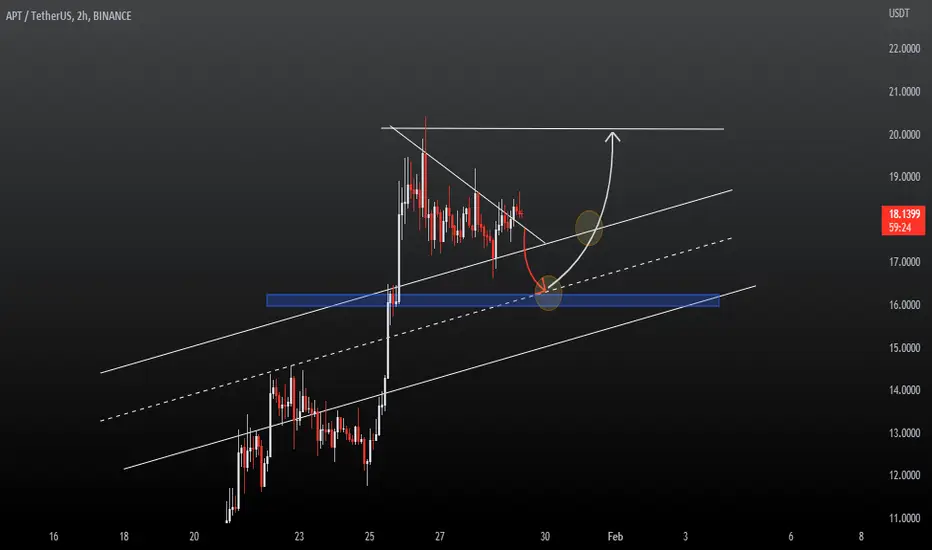Click the 13.0000 price axis label
This screenshot has width=932, height=550.
(x=904, y=433)
